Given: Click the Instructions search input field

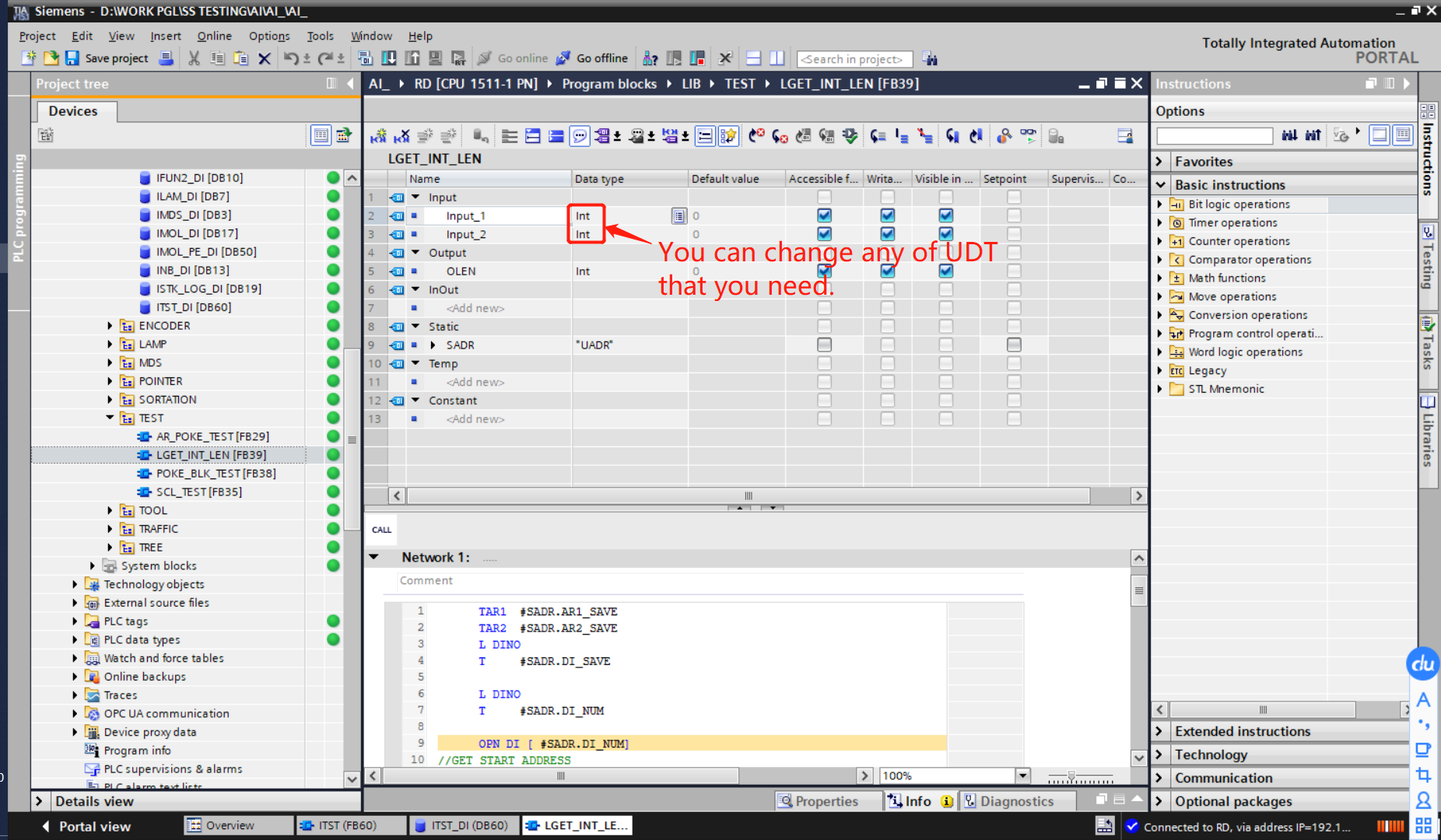Looking at the screenshot, I should [x=1215, y=135].
